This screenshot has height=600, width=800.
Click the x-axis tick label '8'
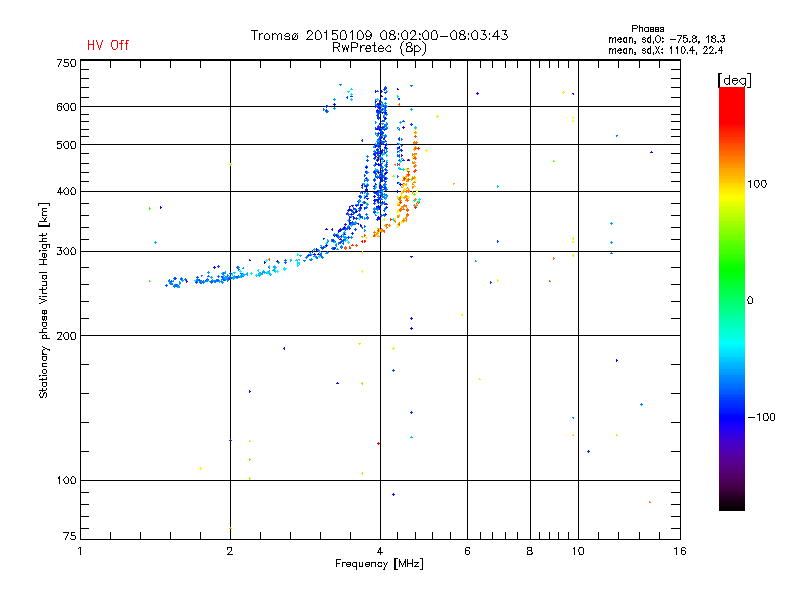pos(530,551)
